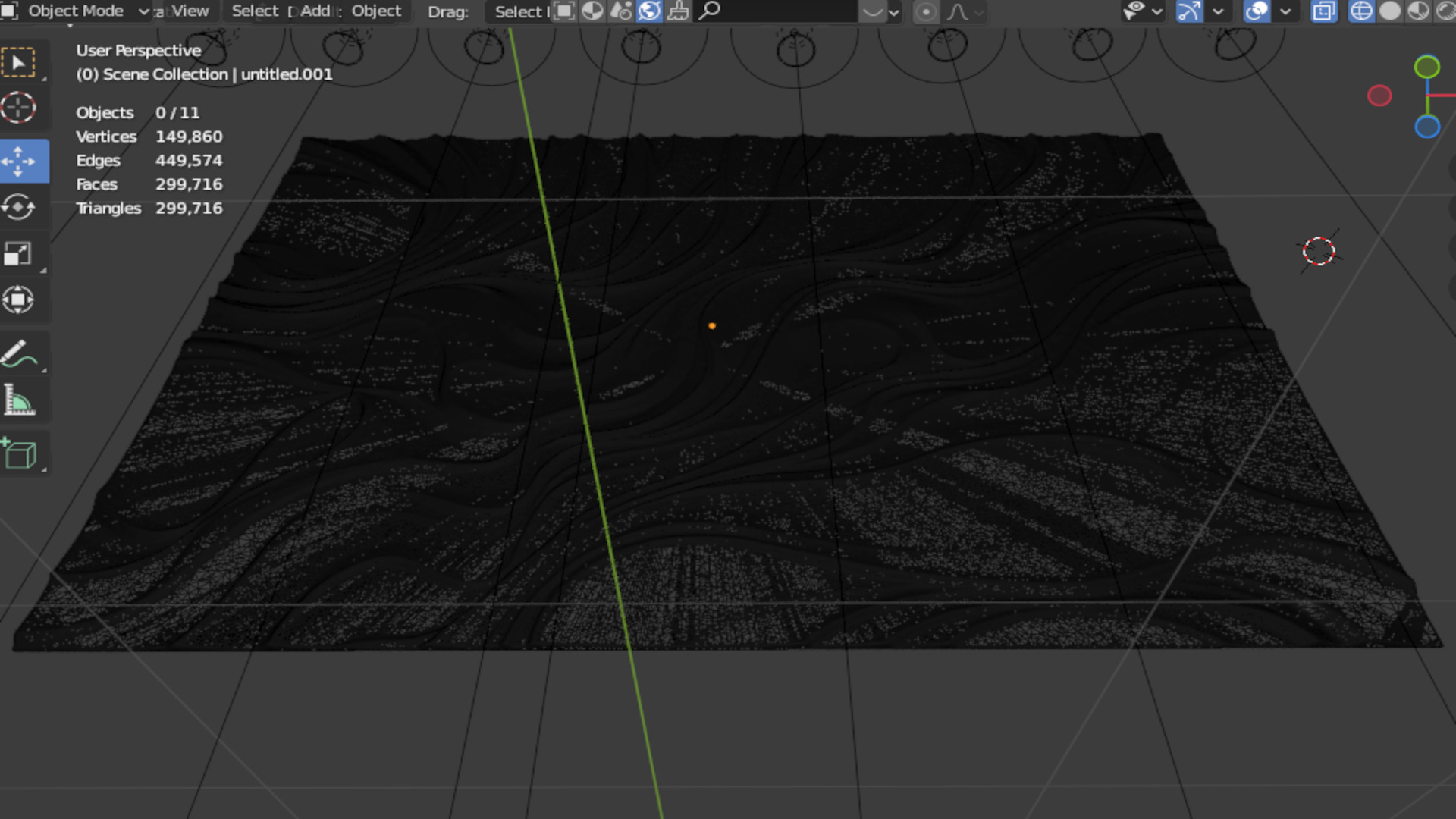This screenshot has width=1456, height=819.
Task: Click the green Y axis gizmo circle
Action: tap(1426, 67)
